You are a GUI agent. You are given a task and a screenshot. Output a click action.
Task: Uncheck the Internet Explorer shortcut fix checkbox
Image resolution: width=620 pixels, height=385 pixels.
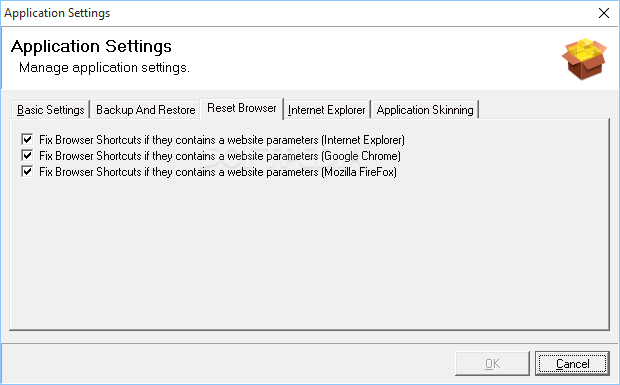click(27, 140)
